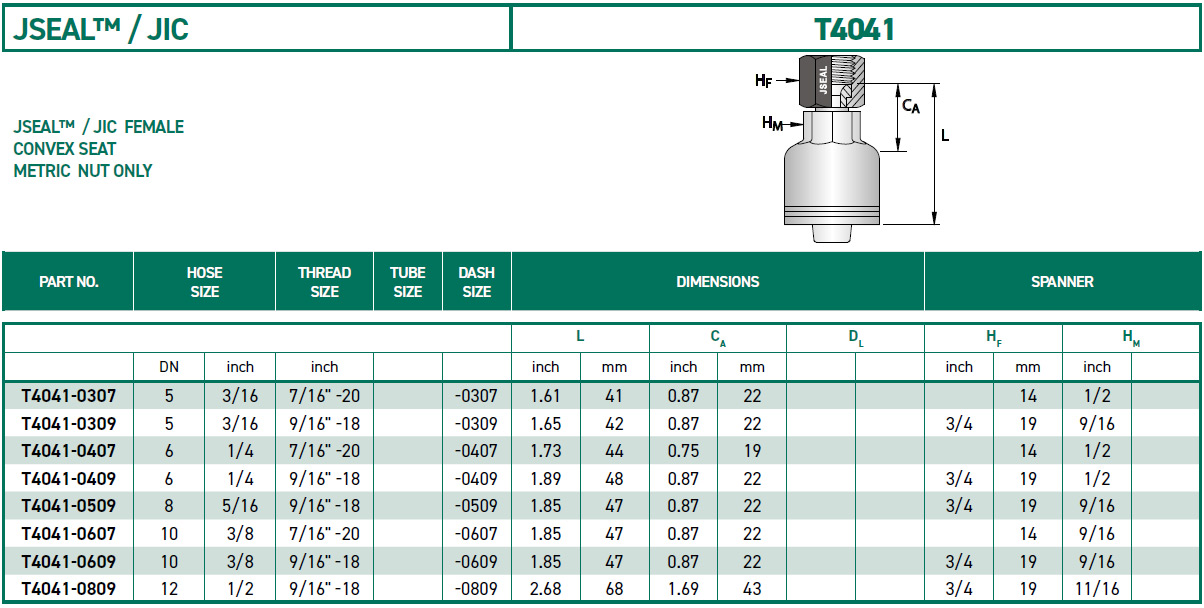Click hose size 1/2 inch in T4041-0809 row
Image resolution: width=1204 pixels, height=608 pixels.
(240, 589)
